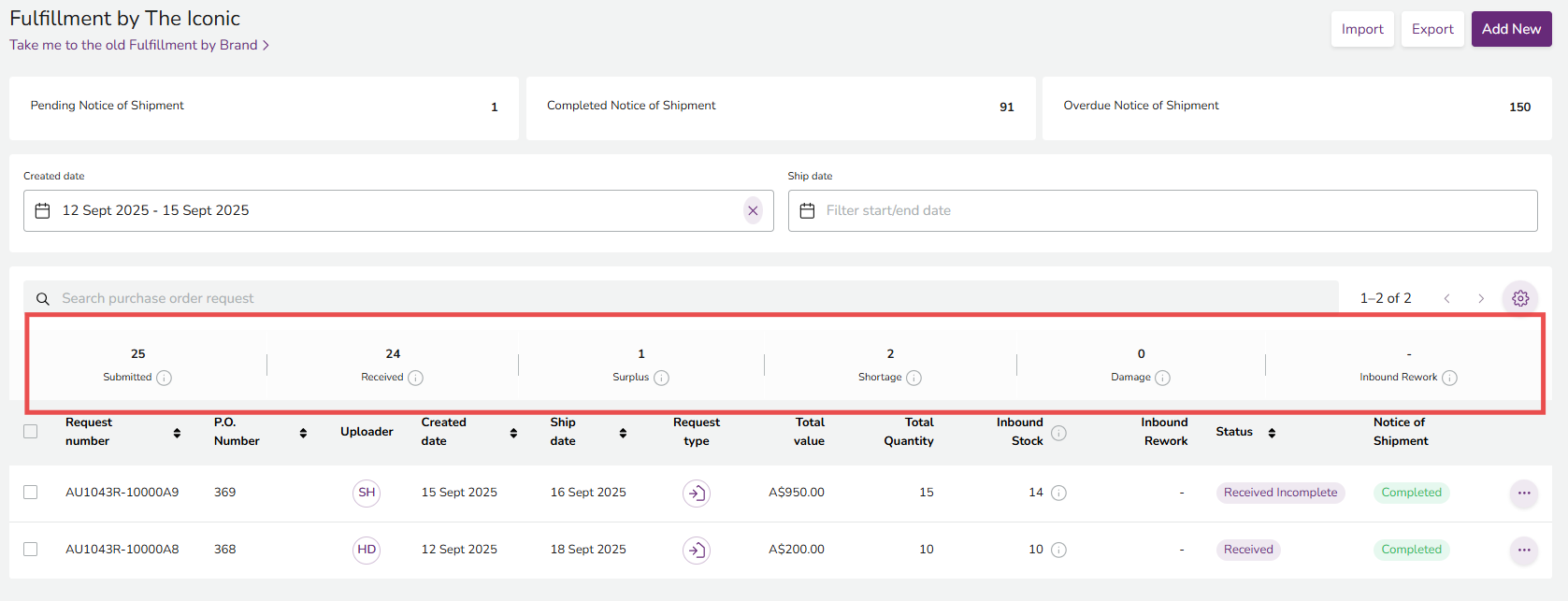This screenshot has width=1568, height=601.
Task: Click info icon in Inbound Stock header
Action: pos(1058,433)
